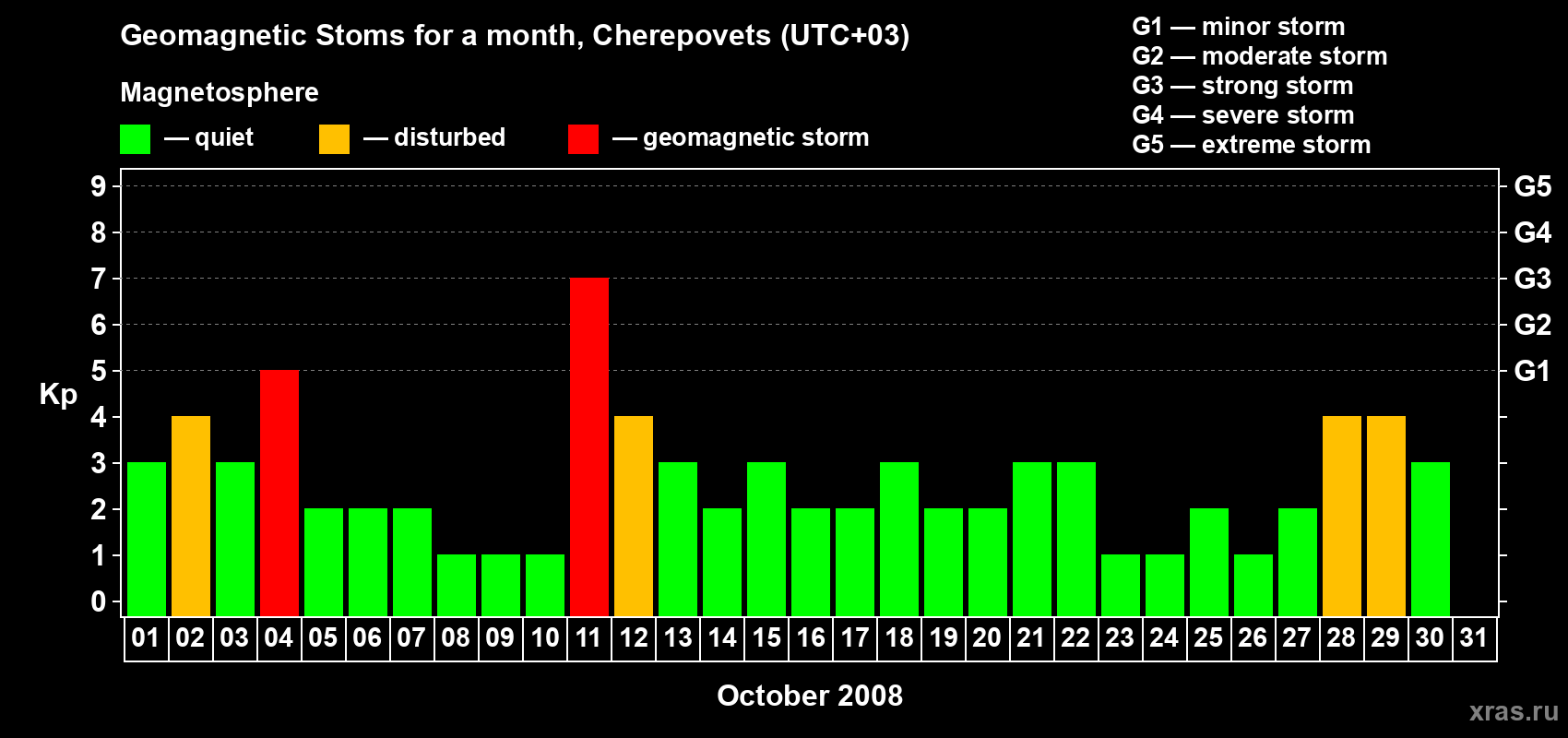This screenshot has width=1568, height=738.
Task: Pick the red geomagnetic storm legend swatch
Action: 583,139
